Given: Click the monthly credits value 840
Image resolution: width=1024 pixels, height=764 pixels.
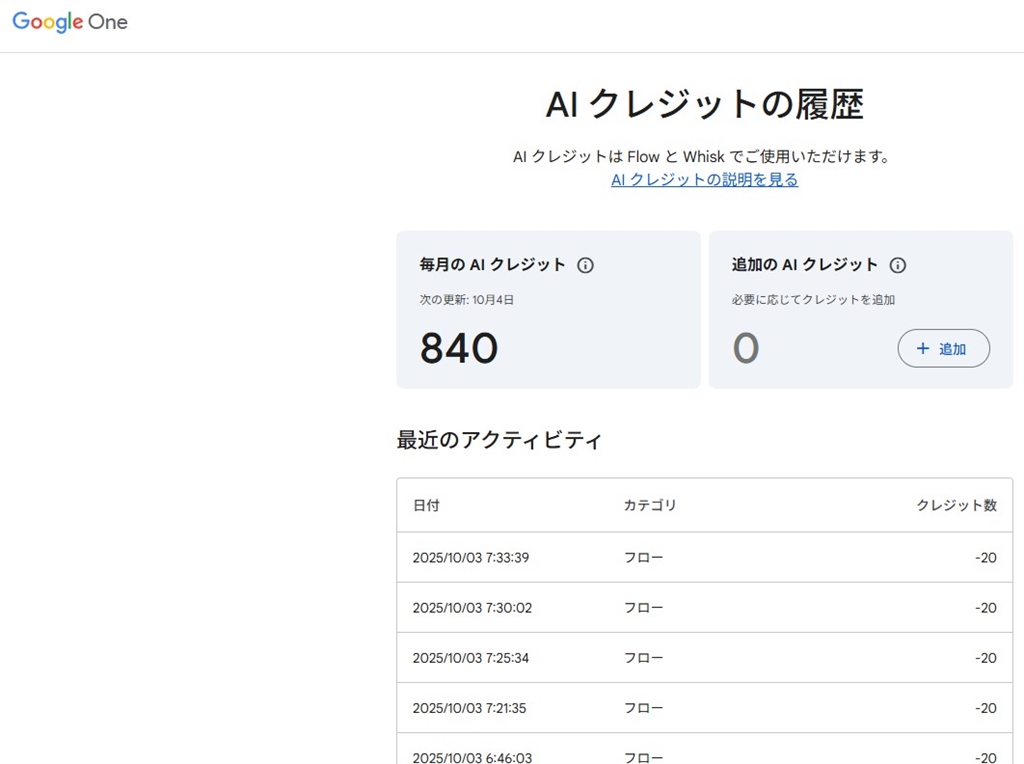Looking at the screenshot, I should click(x=459, y=348).
